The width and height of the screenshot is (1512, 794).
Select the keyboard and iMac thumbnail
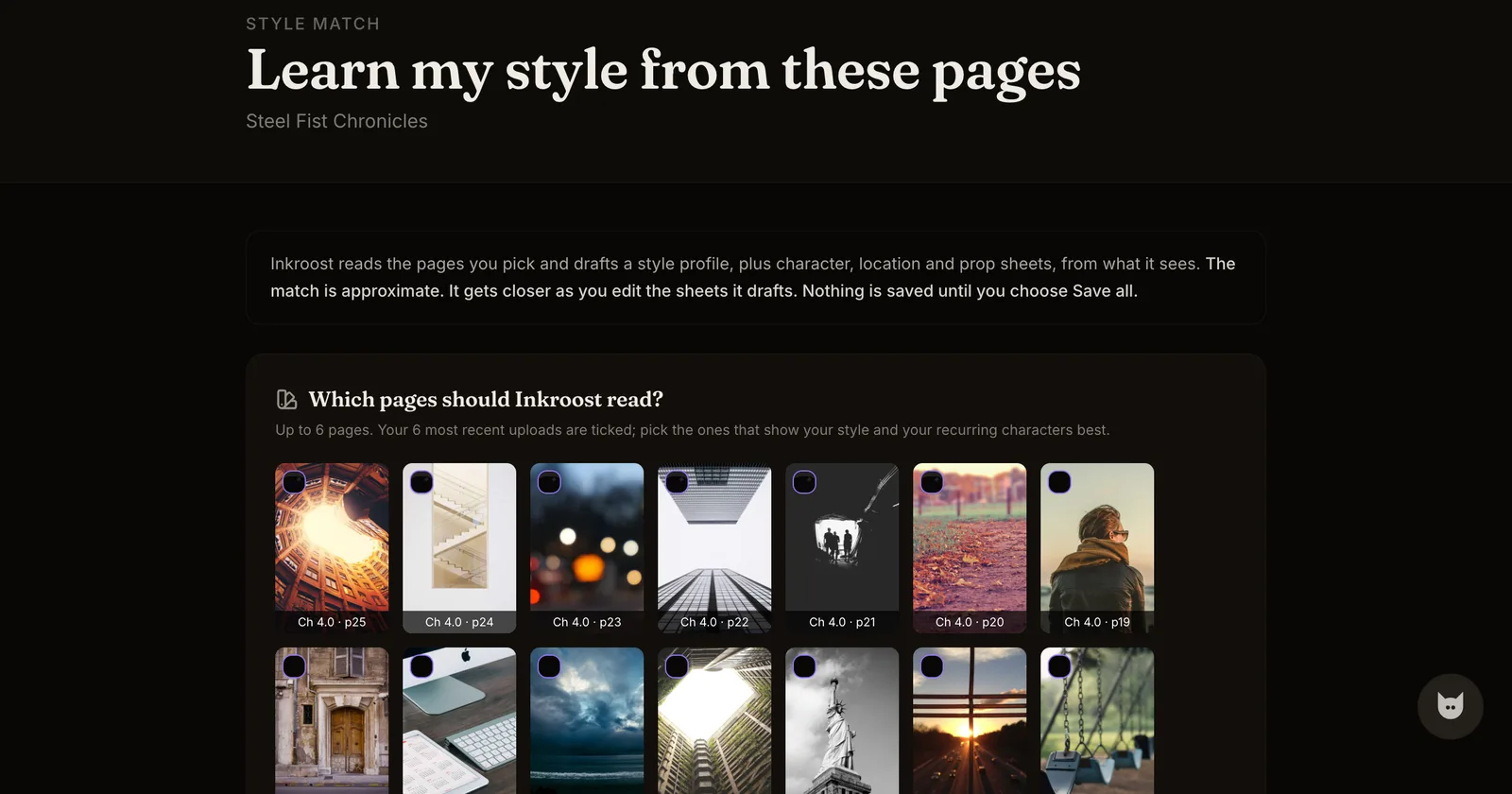pyautogui.click(x=459, y=723)
